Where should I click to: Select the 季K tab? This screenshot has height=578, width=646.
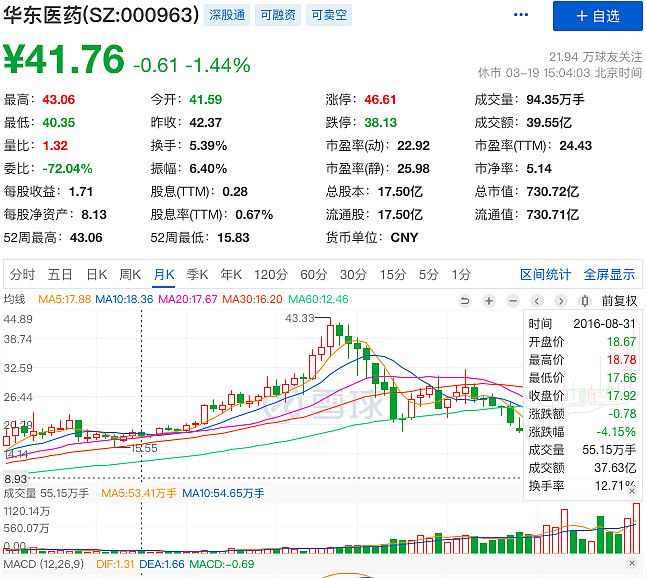click(197, 274)
